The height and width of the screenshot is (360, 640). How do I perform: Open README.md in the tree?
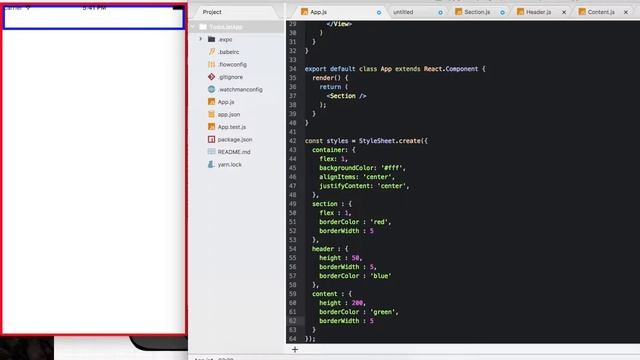click(234, 152)
